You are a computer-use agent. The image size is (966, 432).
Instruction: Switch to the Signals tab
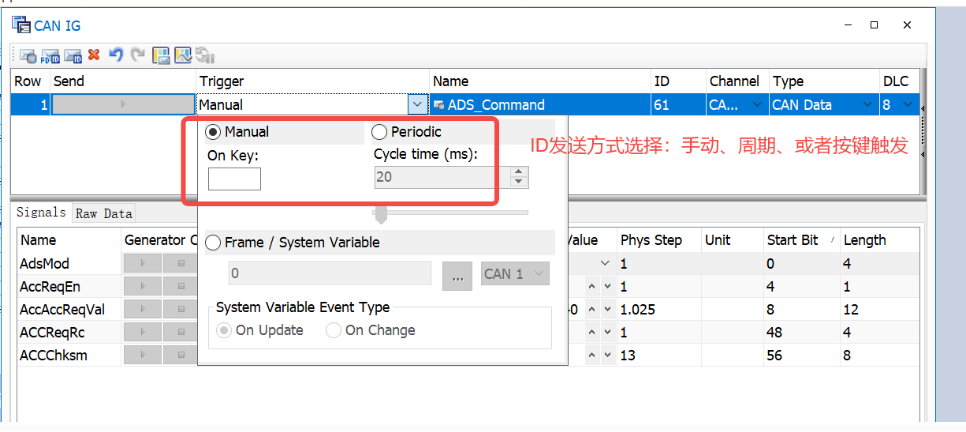(x=41, y=212)
